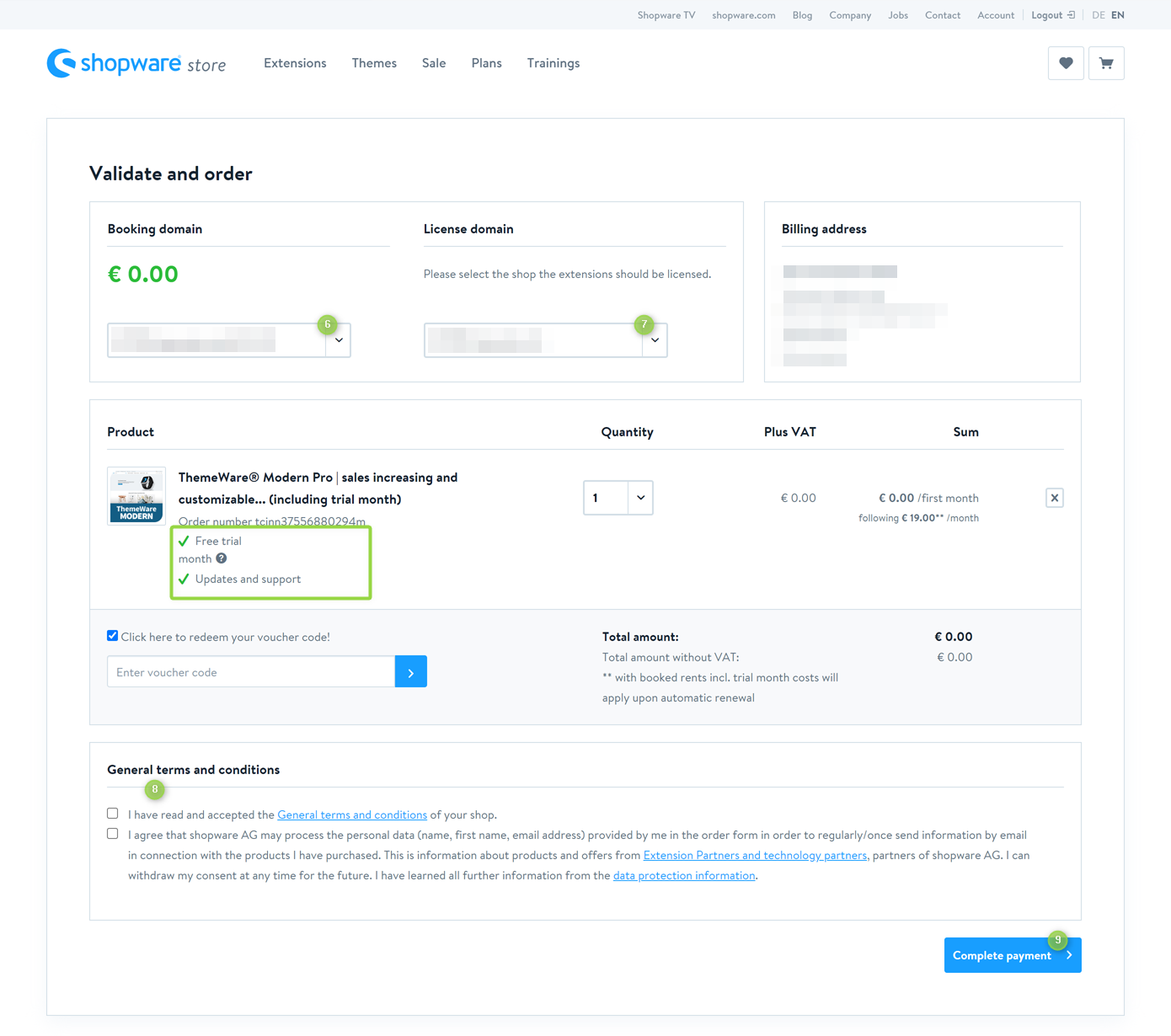Untick the redeem voucher code checkbox
The height and width of the screenshot is (1036, 1171).
(x=113, y=636)
